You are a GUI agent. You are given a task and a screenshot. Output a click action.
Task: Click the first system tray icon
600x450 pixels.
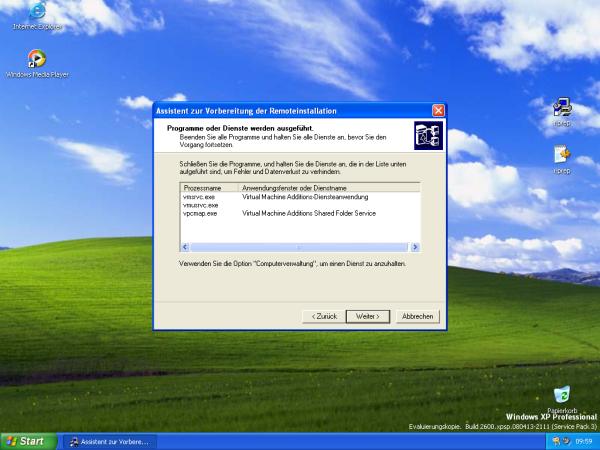(556, 441)
